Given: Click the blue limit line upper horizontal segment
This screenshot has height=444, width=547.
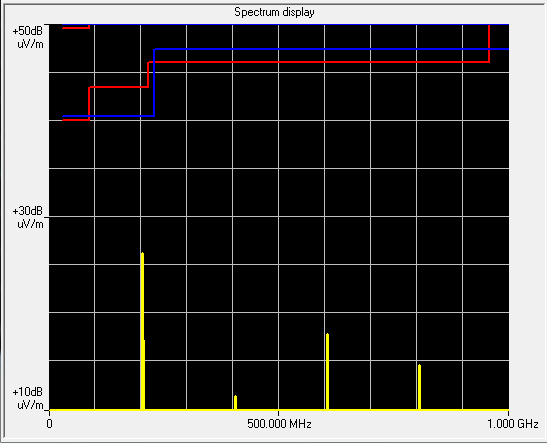Looking at the screenshot, I should (x=331, y=49).
